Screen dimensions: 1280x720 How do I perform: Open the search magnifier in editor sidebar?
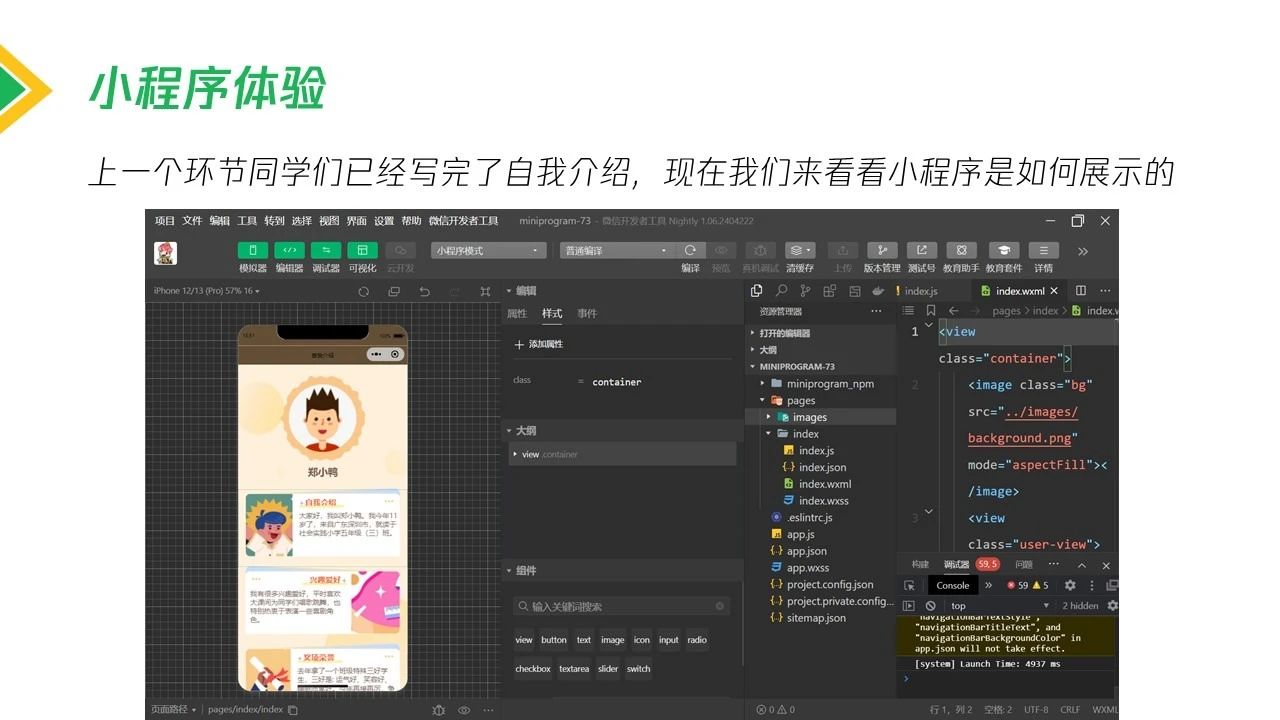pos(781,291)
